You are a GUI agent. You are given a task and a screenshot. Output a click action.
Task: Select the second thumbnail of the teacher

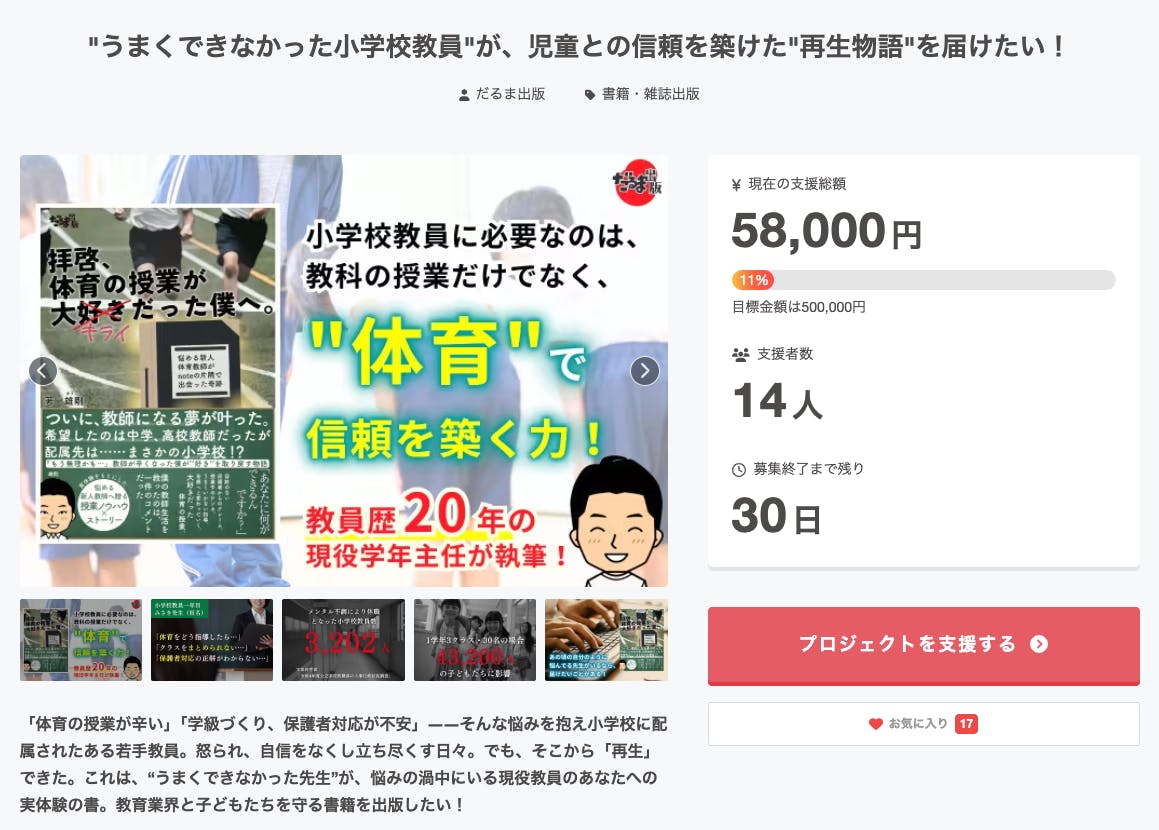[x=212, y=640]
